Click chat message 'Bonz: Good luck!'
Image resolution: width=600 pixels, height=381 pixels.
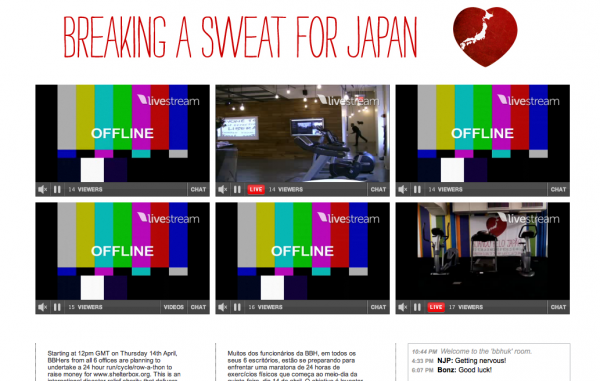(464, 370)
